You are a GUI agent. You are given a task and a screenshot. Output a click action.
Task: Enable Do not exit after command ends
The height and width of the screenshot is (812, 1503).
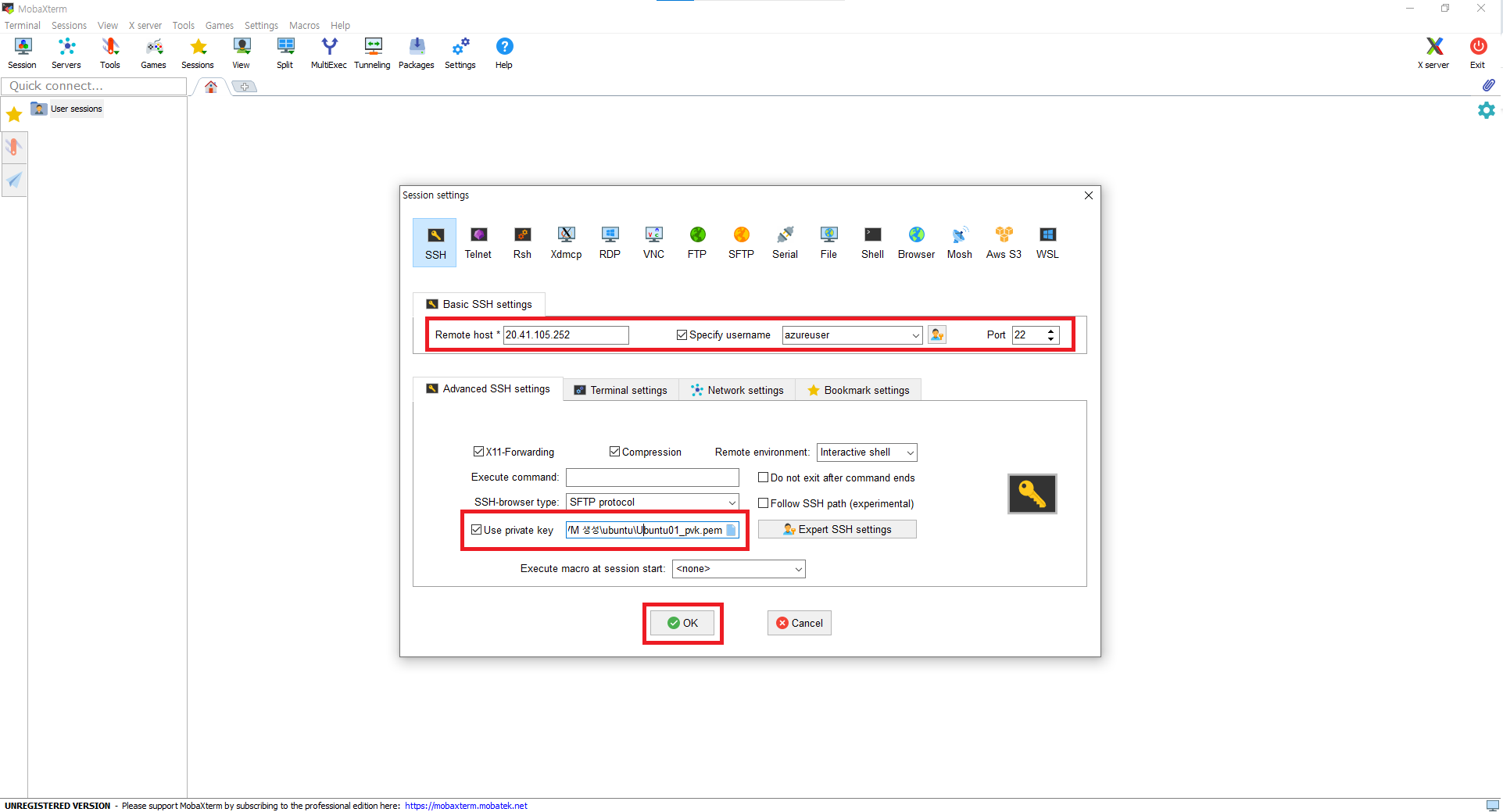tap(763, 478)
